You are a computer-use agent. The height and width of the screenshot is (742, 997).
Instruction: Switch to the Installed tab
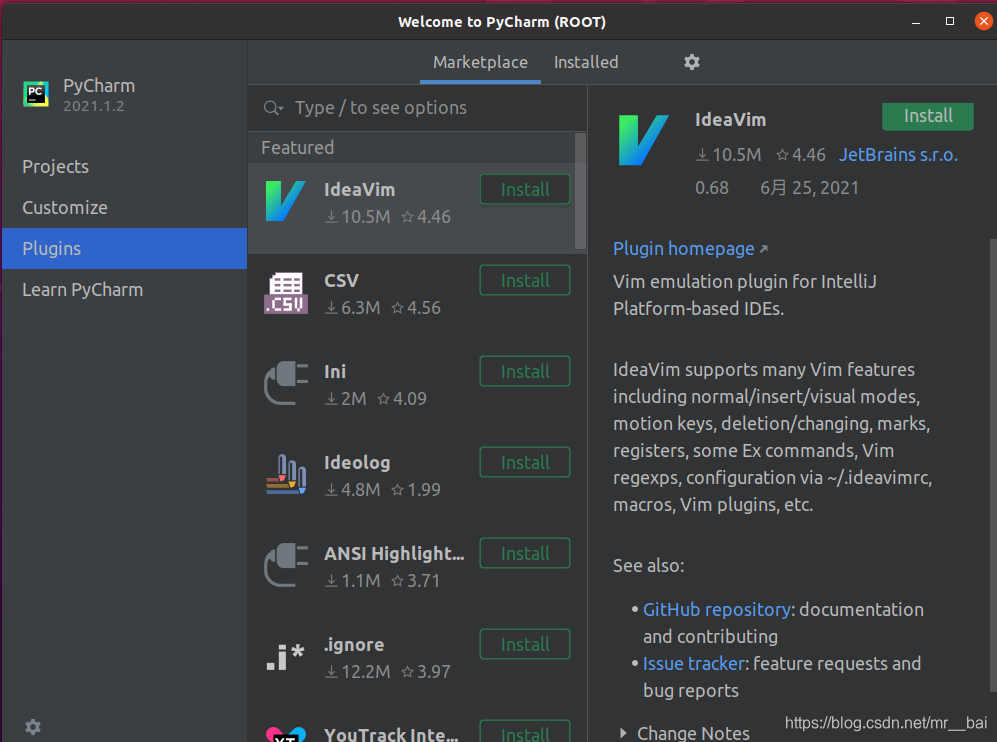click(586, 61)
